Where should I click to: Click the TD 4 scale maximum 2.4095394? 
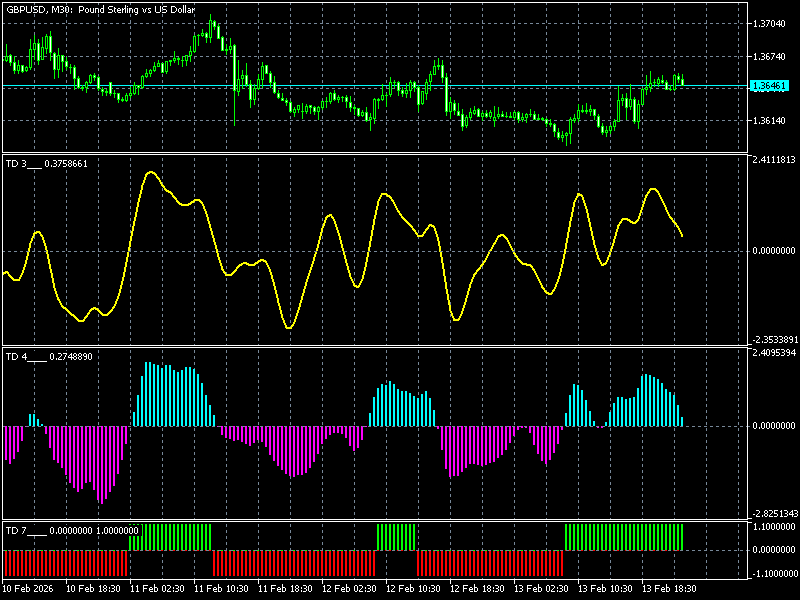click(x=773, y=353)
